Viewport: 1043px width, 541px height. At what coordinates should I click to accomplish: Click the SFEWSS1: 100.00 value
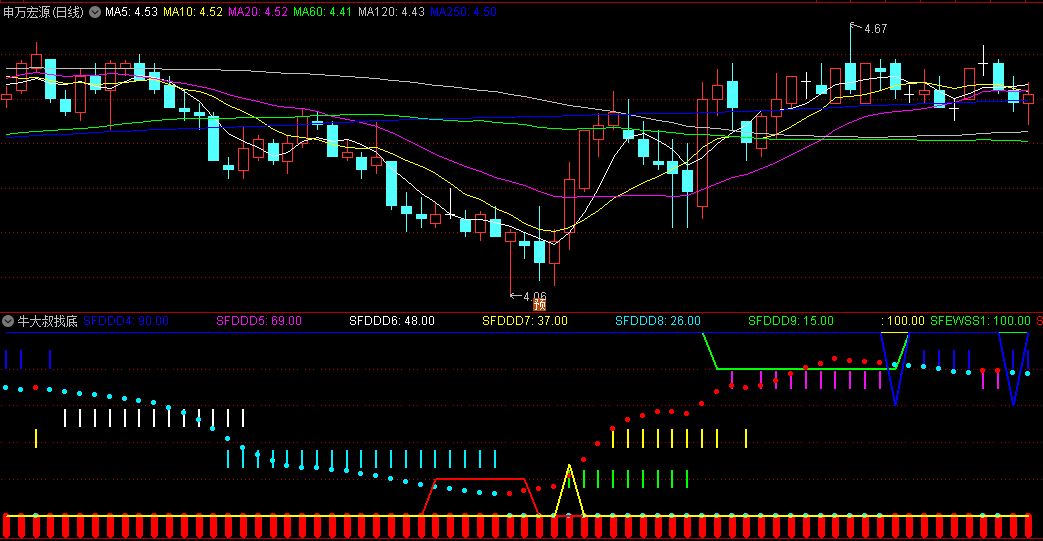point(980,321)
